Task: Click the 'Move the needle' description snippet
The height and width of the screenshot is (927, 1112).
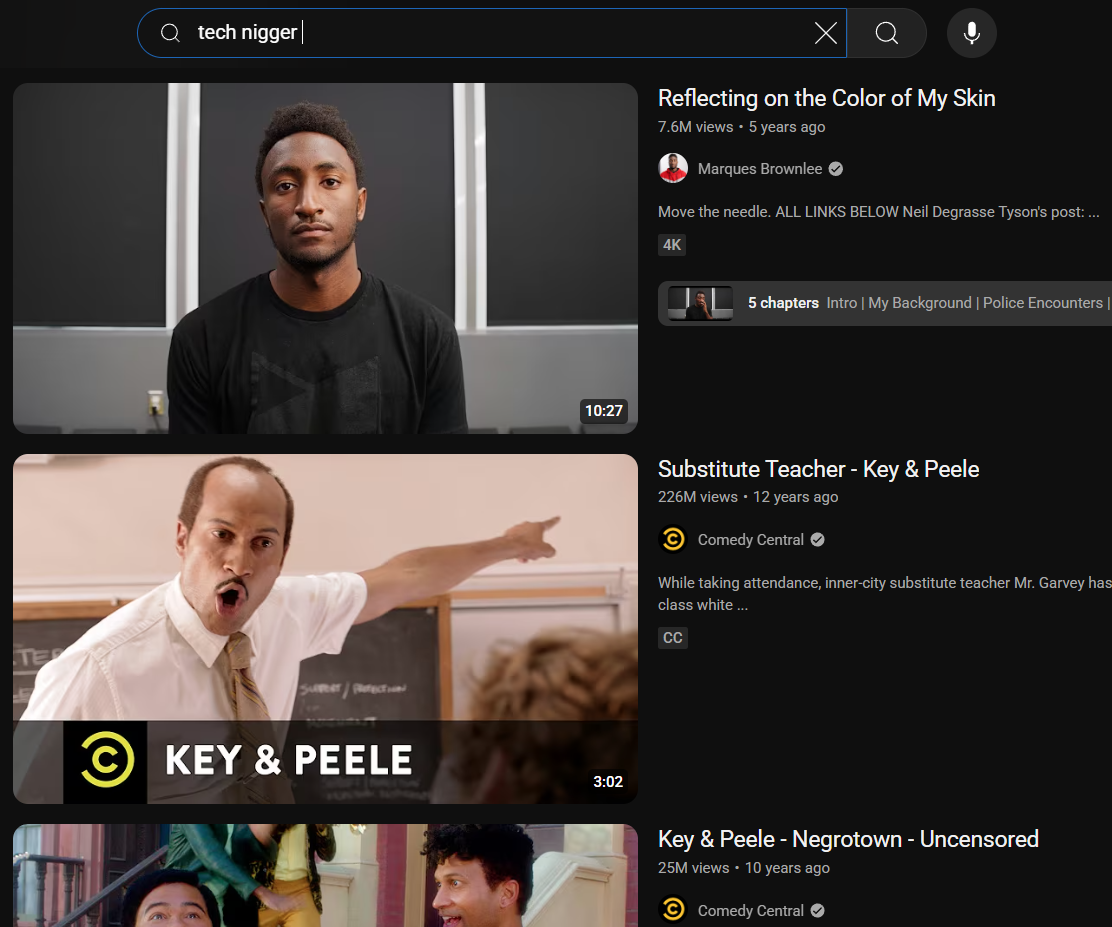Action: click(878, 212)
